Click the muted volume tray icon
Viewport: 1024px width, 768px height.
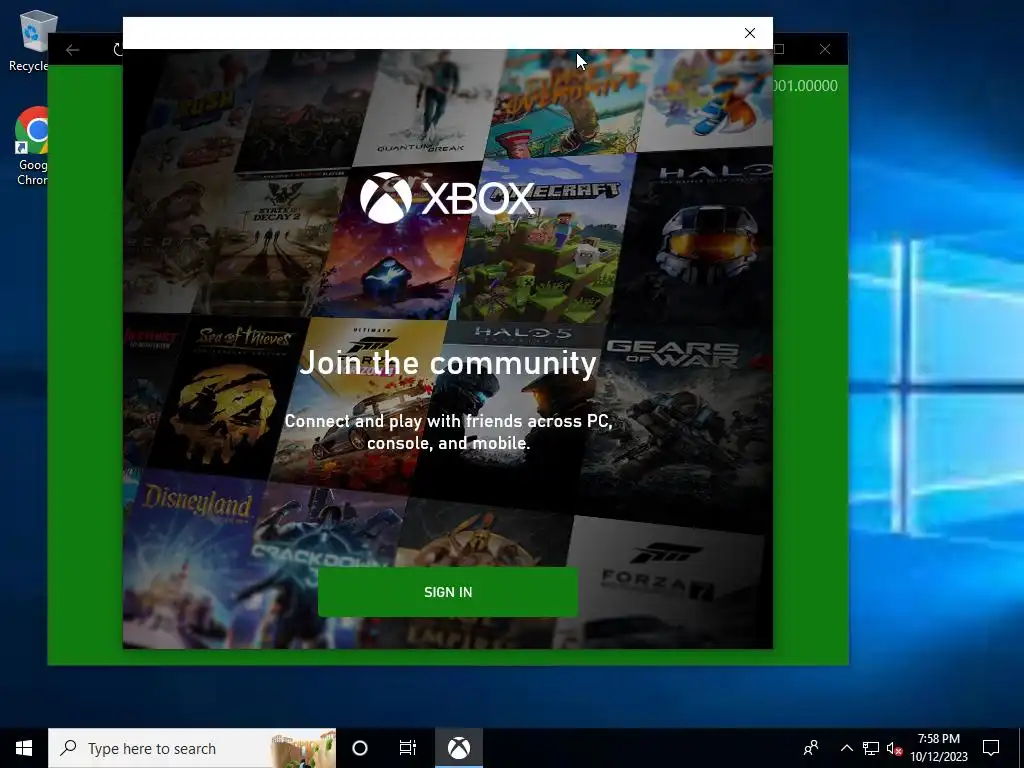(x=894, y=748)
